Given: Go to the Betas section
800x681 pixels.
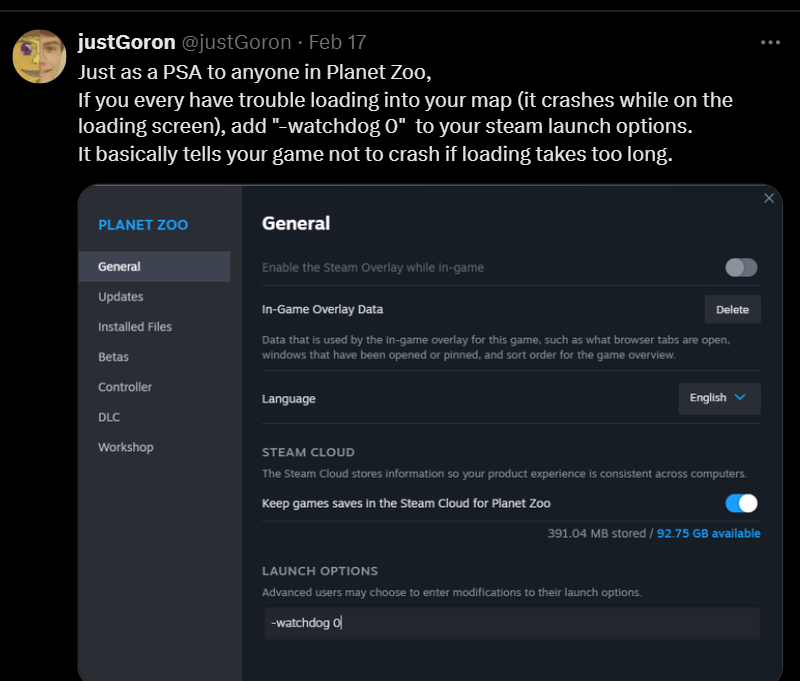Looking at the screenshot, I should pos(113,357).
